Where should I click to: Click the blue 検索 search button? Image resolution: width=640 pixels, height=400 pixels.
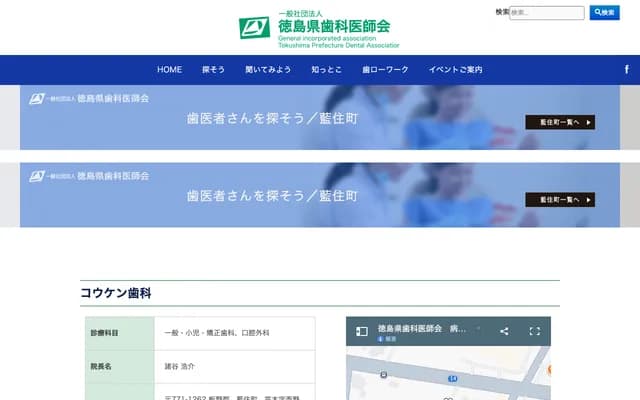point(604,13)
